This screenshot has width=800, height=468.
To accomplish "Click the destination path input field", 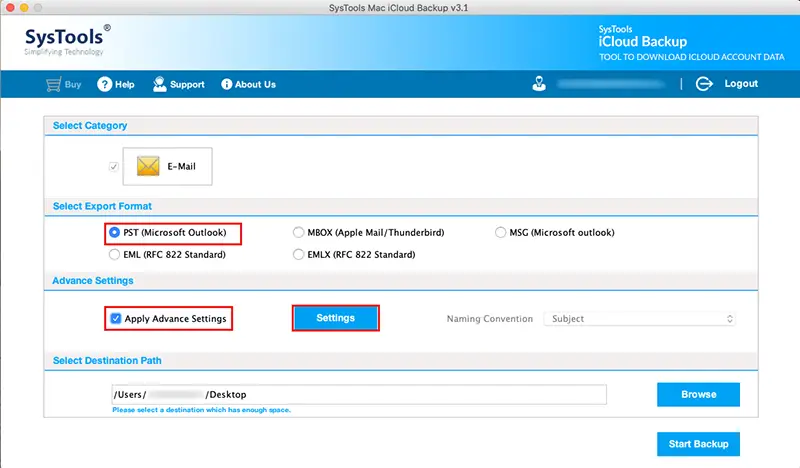I will (359, 395).
